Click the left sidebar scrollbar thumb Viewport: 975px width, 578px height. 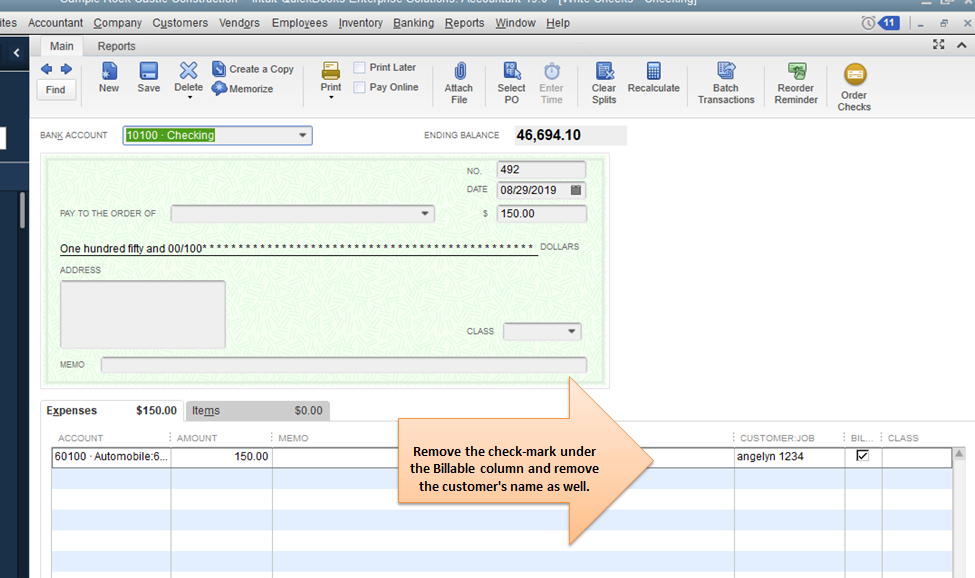(22, 210)
